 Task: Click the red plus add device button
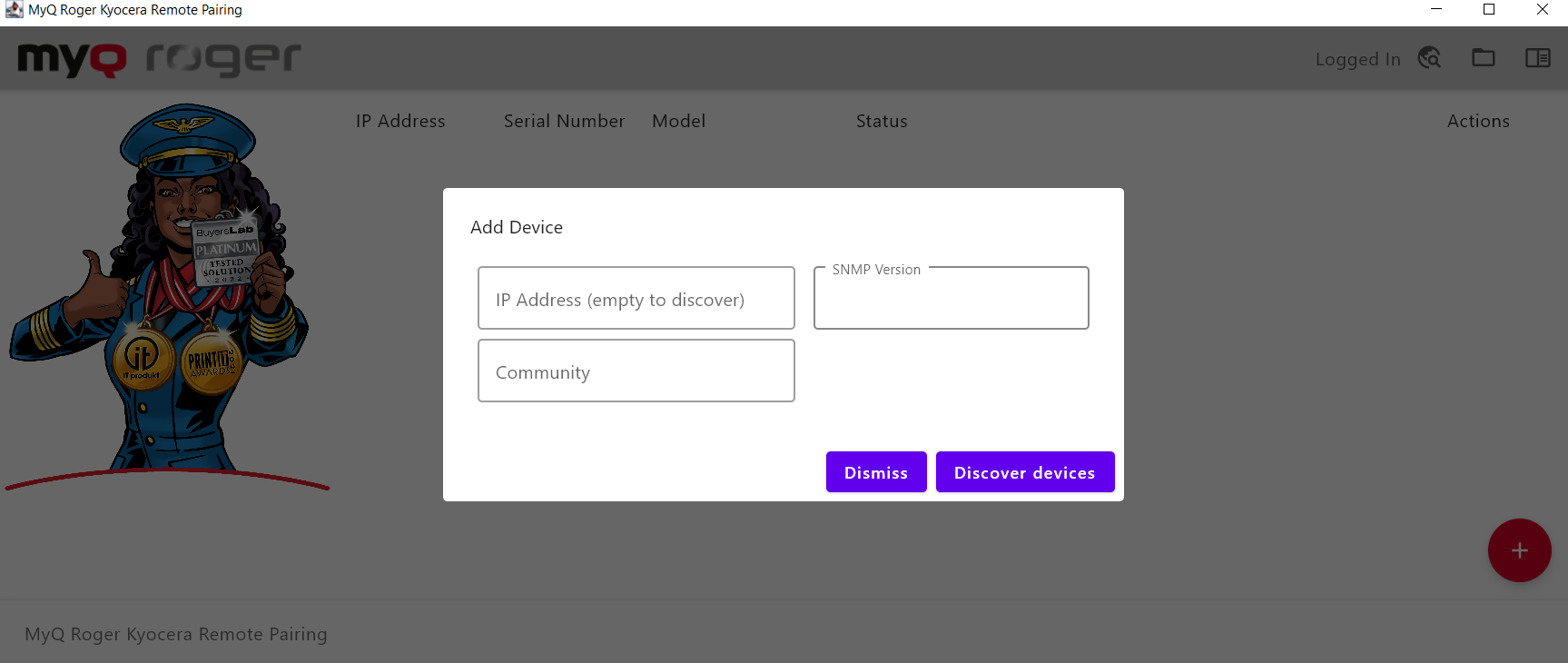(1520, 550)
